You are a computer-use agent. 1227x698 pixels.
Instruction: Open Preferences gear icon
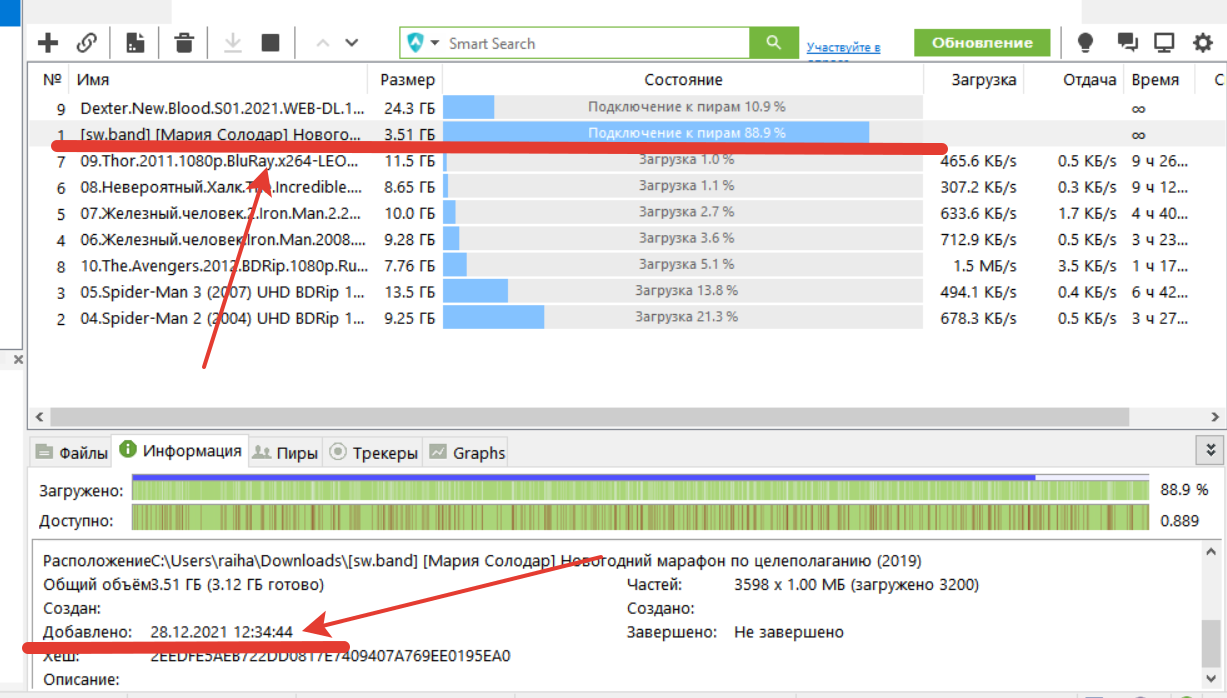pos(1202,43)
